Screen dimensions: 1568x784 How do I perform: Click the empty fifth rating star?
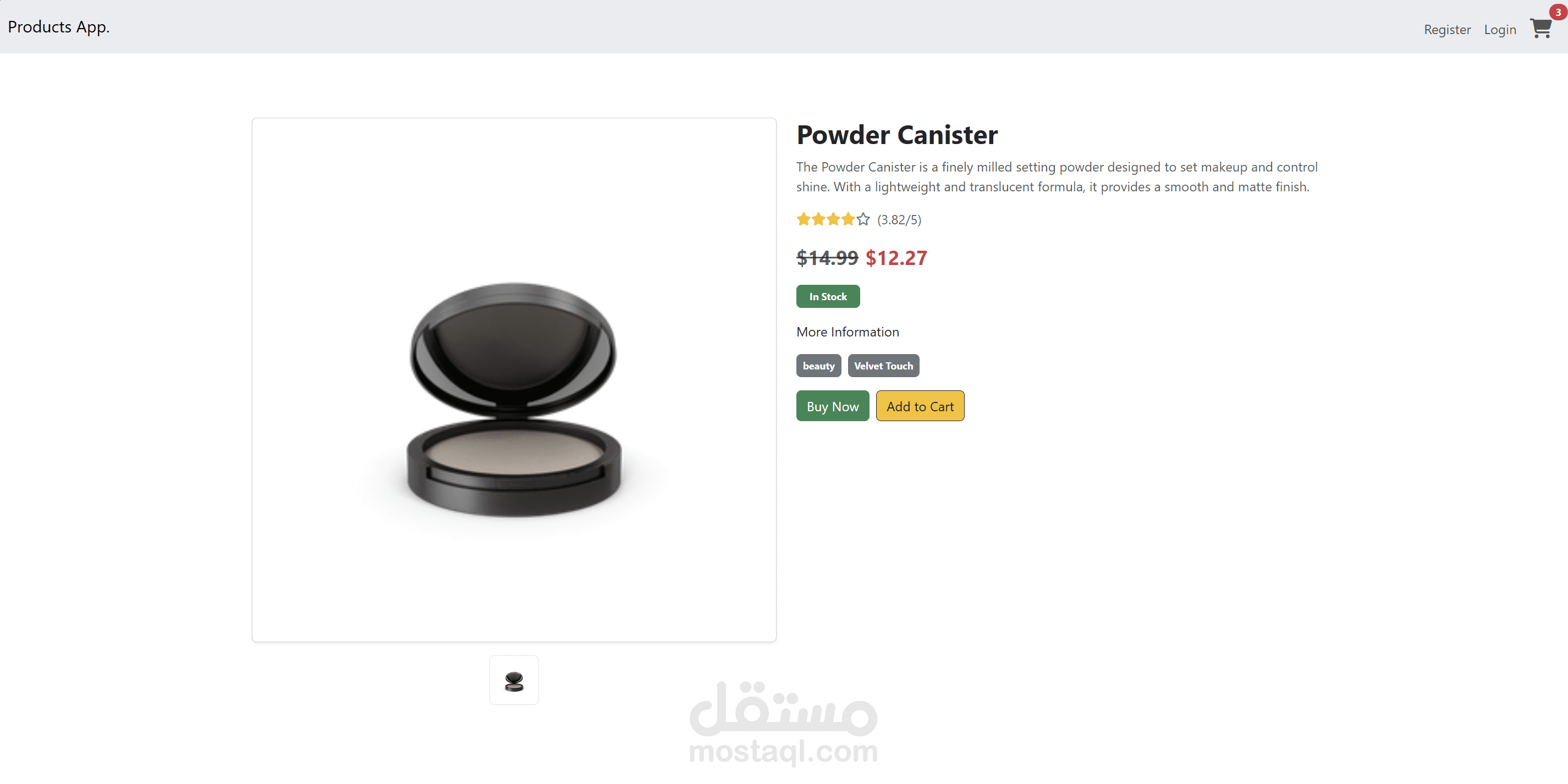click(863, 219)
